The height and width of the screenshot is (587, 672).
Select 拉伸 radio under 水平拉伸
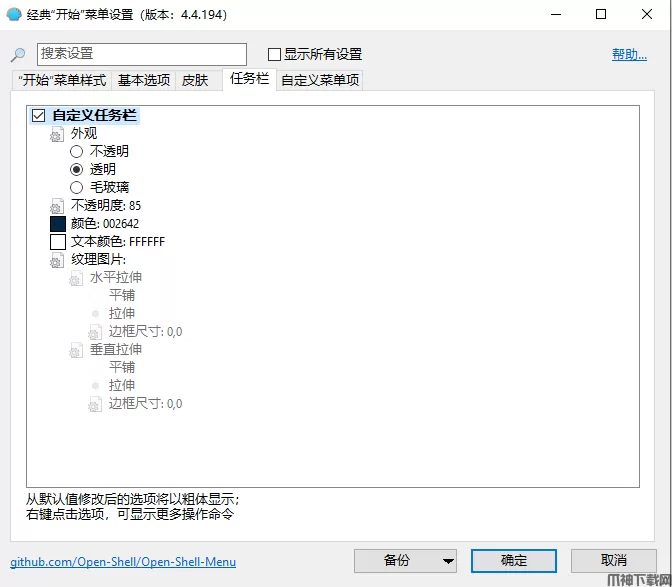[96, 313]
